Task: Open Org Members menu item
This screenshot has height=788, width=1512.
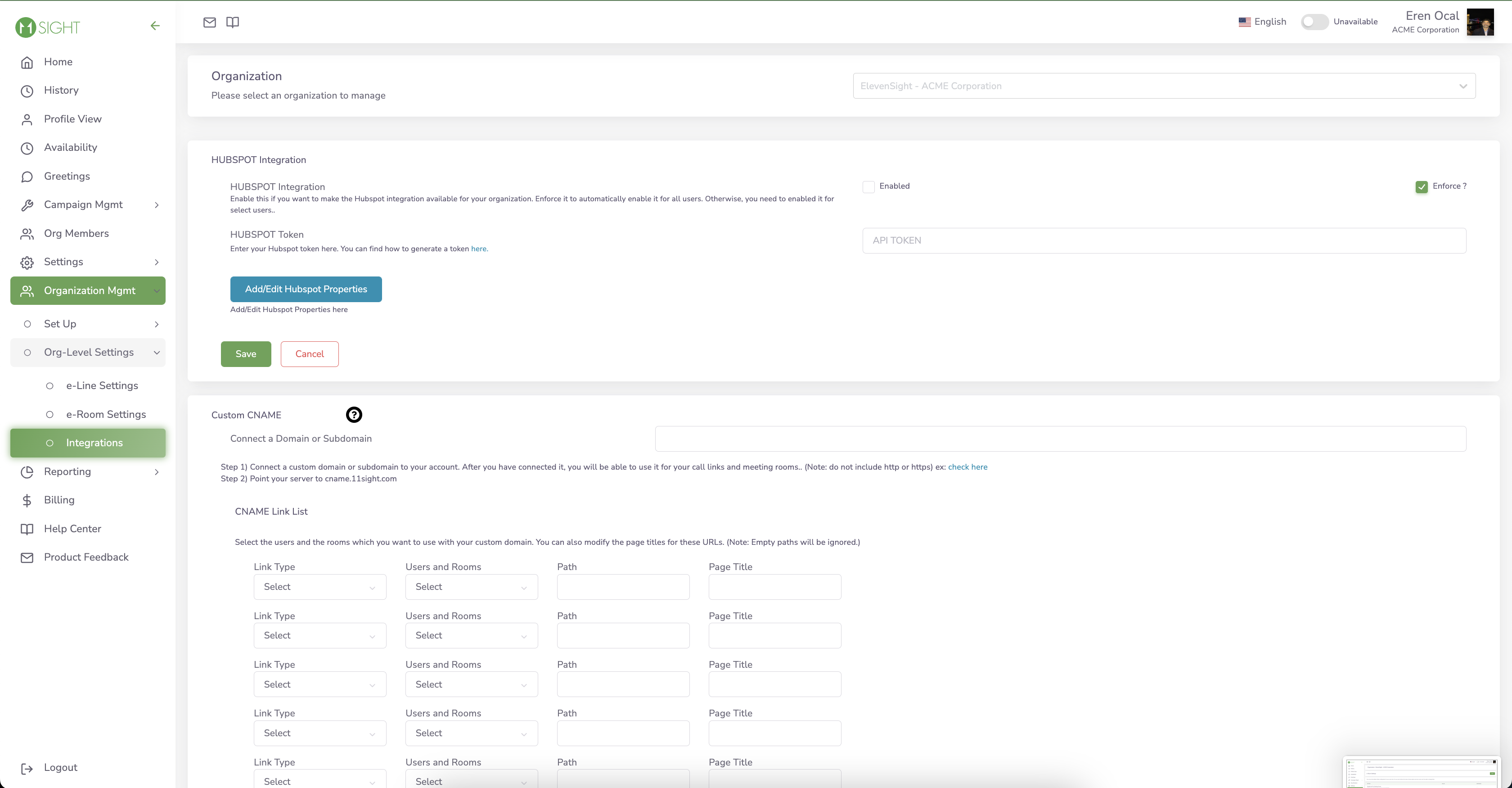Action: tap(87, 234)
